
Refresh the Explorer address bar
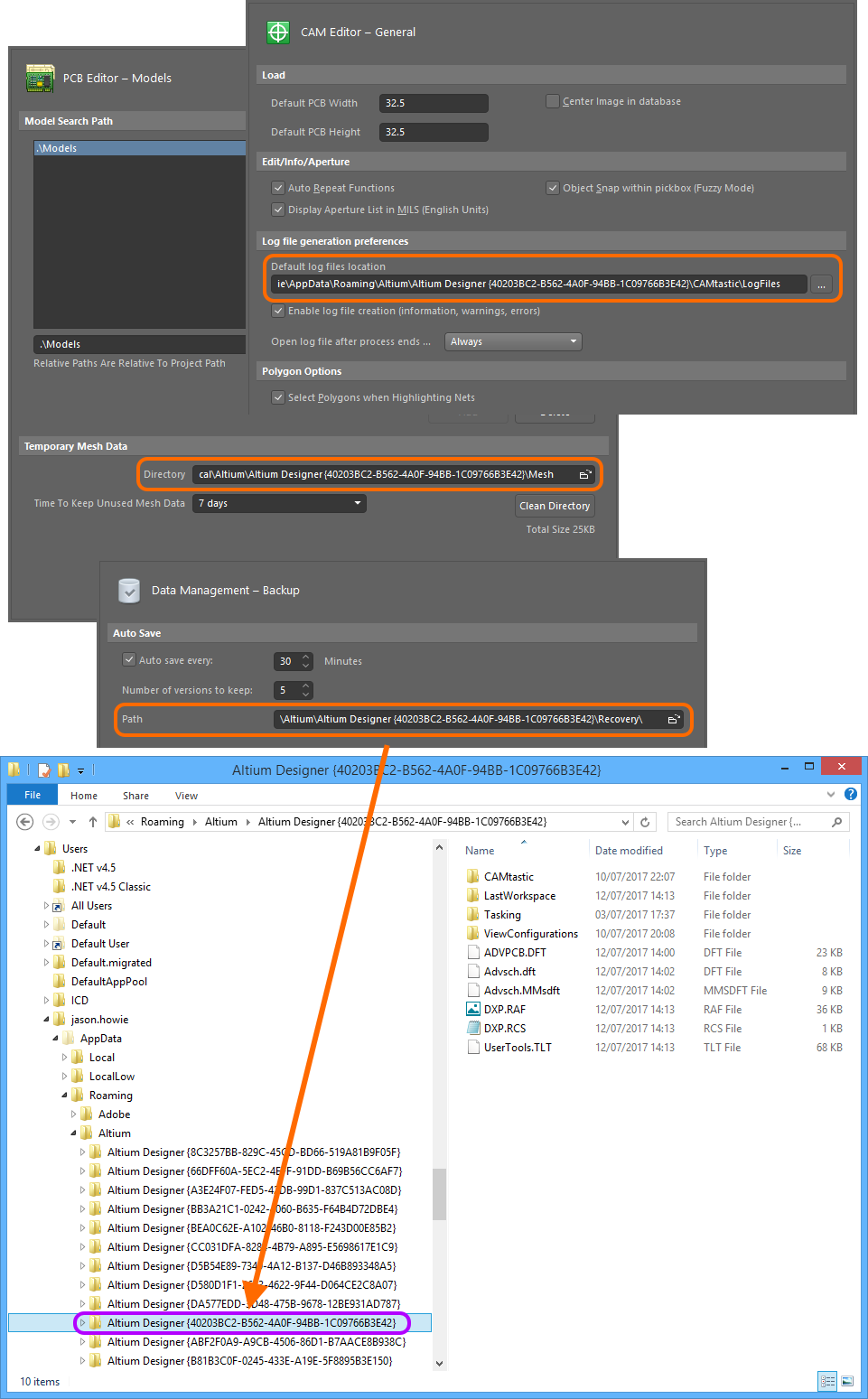(645, 822)
